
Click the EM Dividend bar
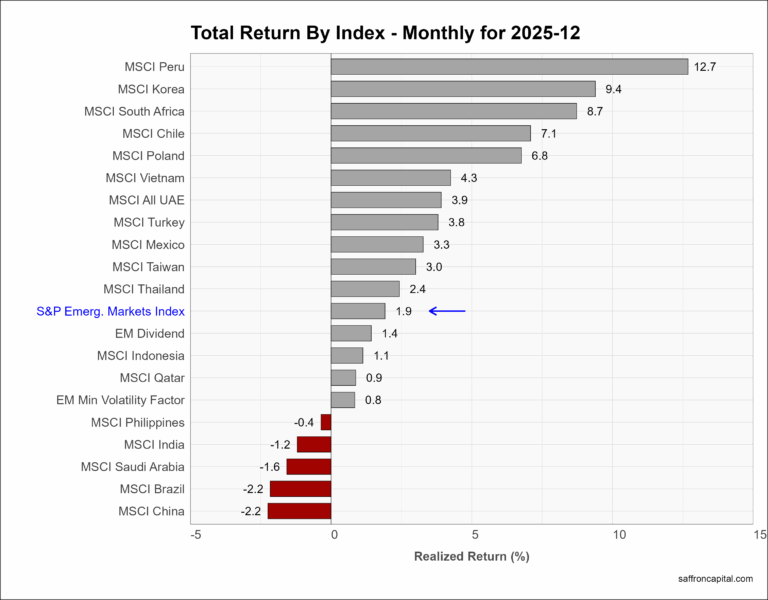[350, 333]
